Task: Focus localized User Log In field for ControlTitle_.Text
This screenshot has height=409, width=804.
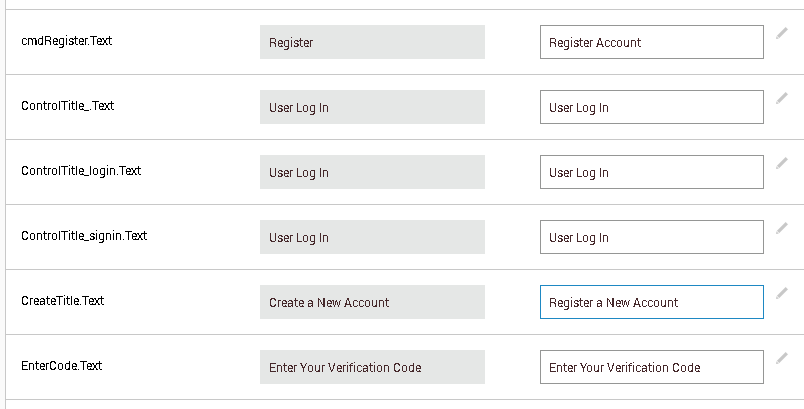Action: (x=652, y=107)
